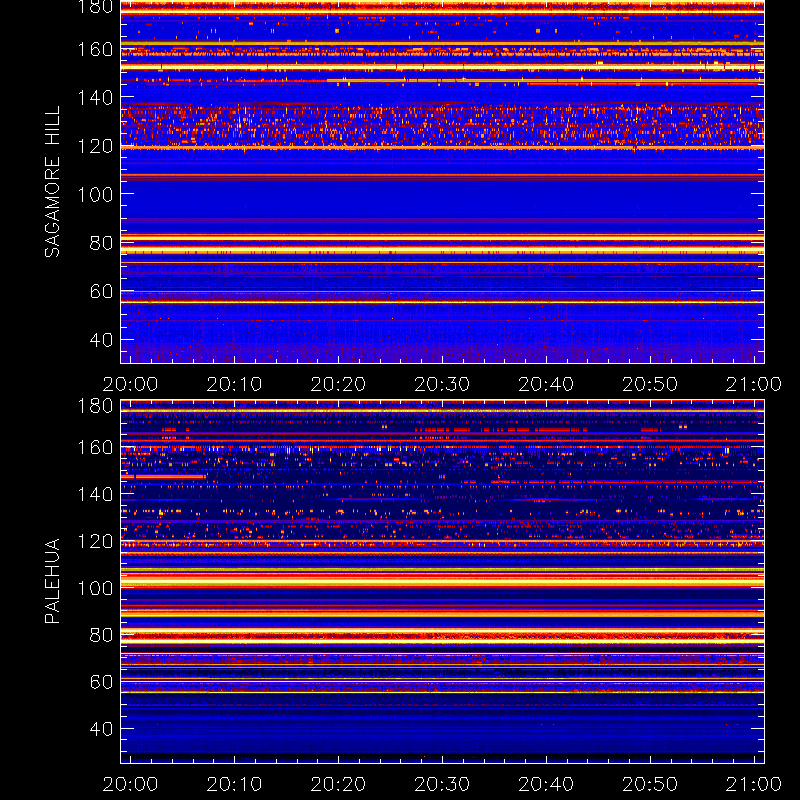Click the 20:50 time label under Palehua plot
The width and height of the screenshot is (800, 800).
tap(650, 784)
